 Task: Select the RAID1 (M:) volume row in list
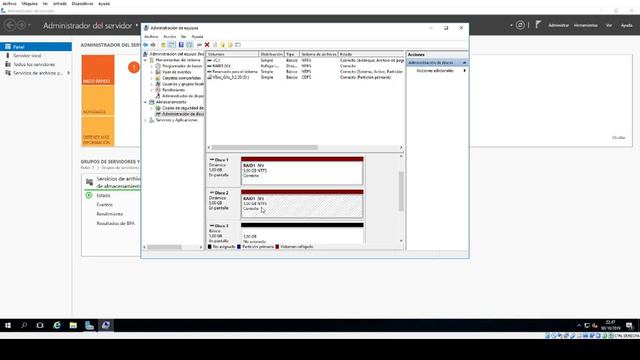coord(305,66)
